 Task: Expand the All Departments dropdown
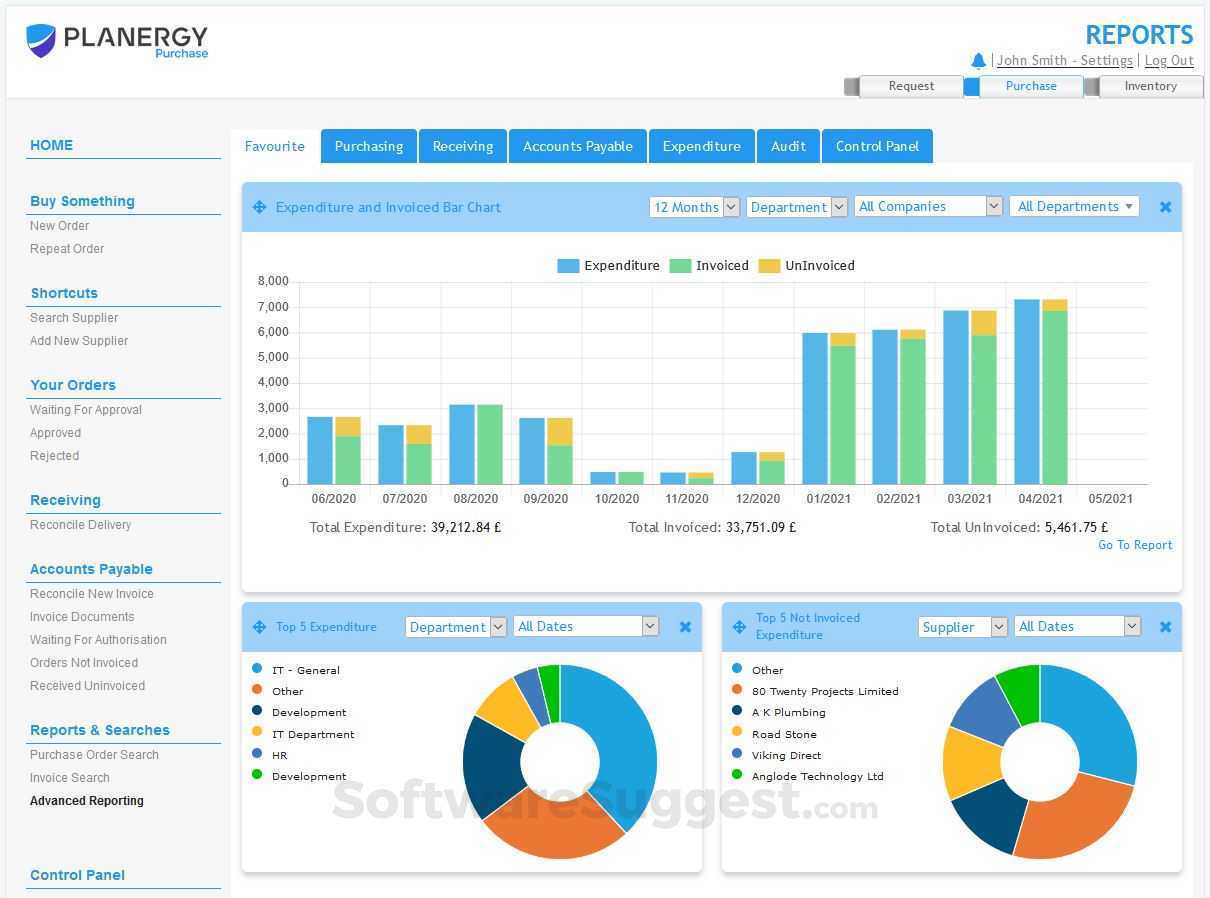[x=1074, y=207]
